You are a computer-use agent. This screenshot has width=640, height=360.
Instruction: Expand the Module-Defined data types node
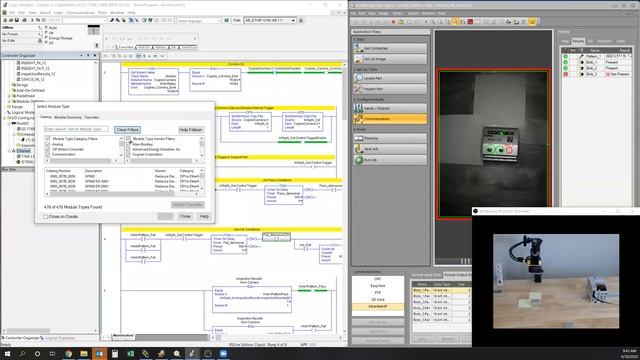(x=9, y=101)
